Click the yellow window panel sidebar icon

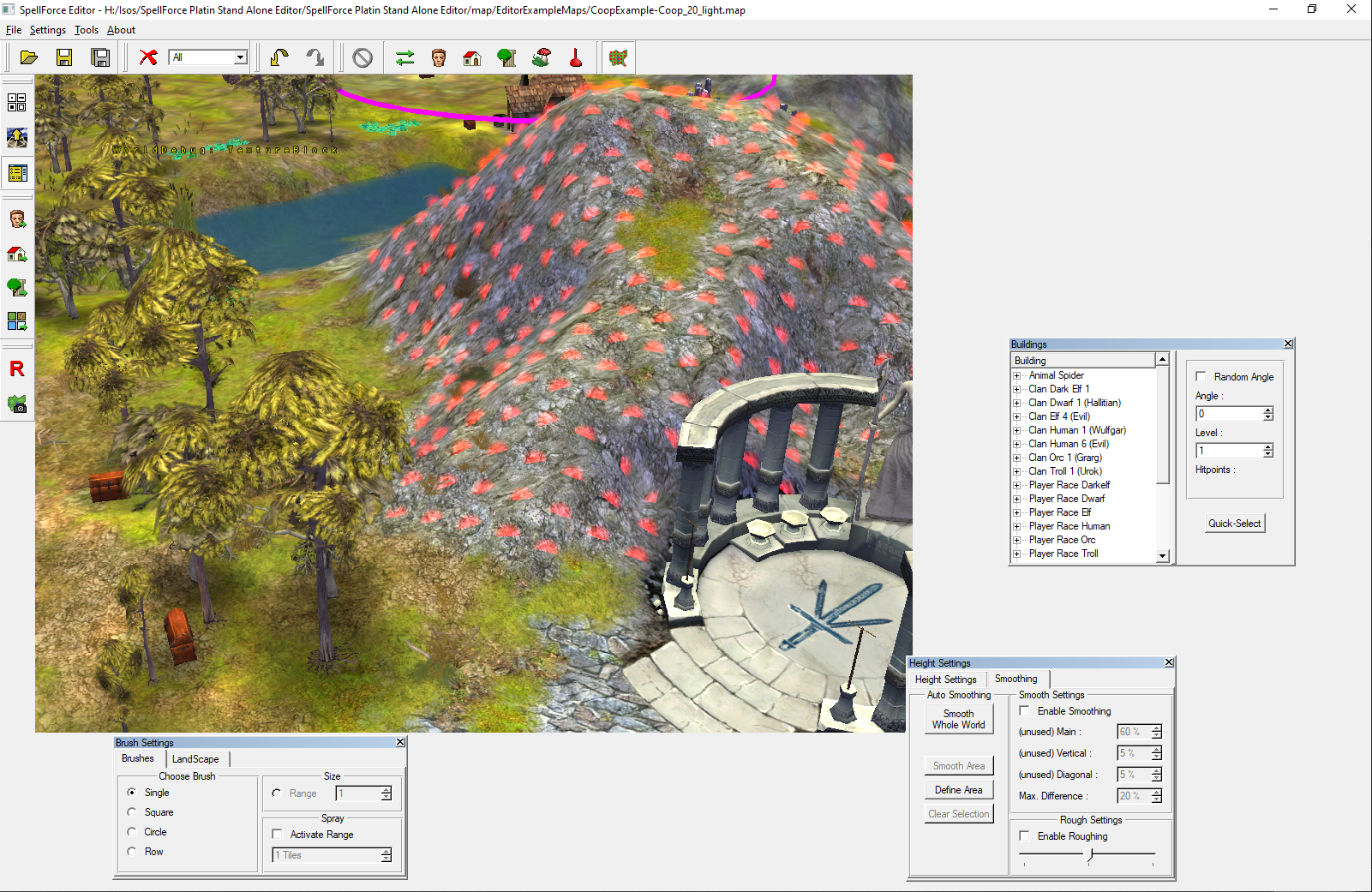tap(16, 173)
